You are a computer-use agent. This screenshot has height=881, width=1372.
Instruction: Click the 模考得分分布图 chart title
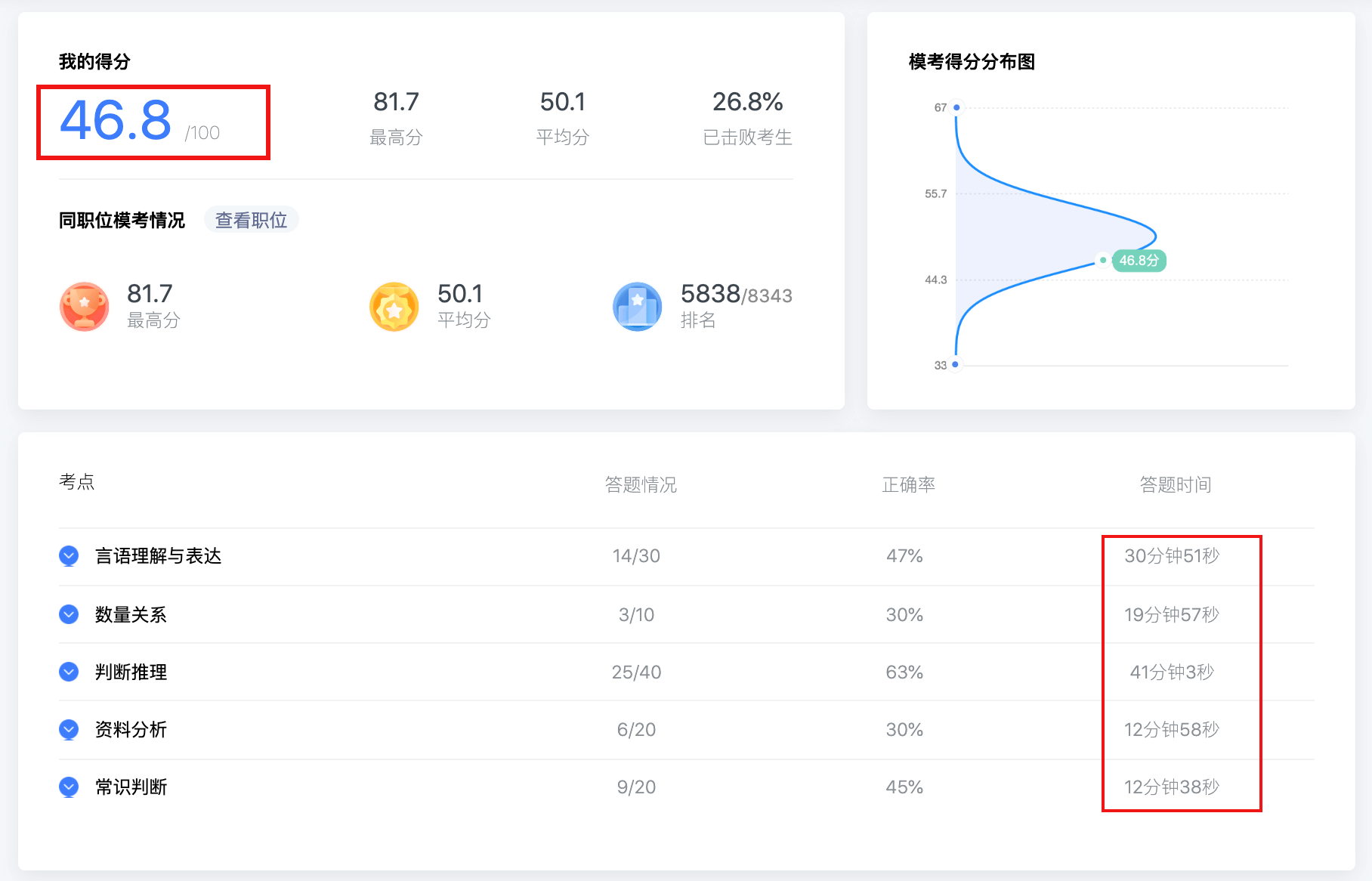point(972,61)
